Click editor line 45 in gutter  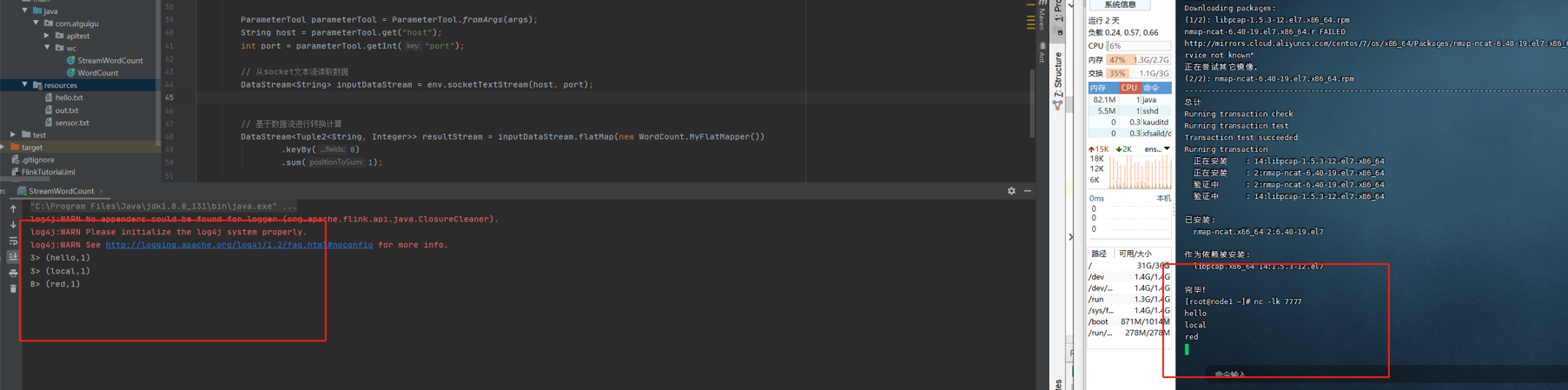pos(169,97)
